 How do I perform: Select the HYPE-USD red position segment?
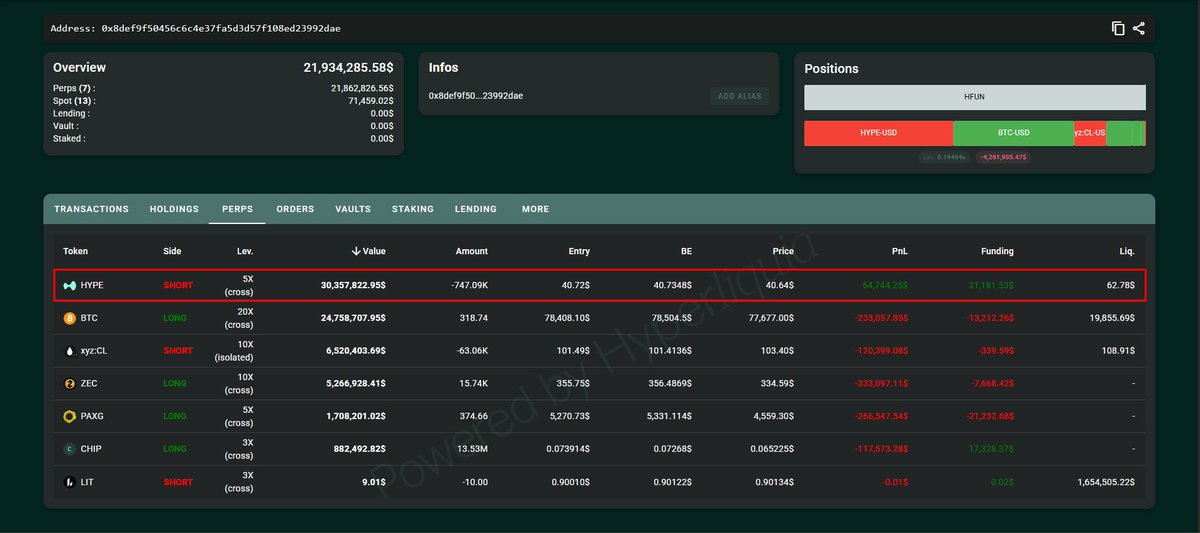878,133
